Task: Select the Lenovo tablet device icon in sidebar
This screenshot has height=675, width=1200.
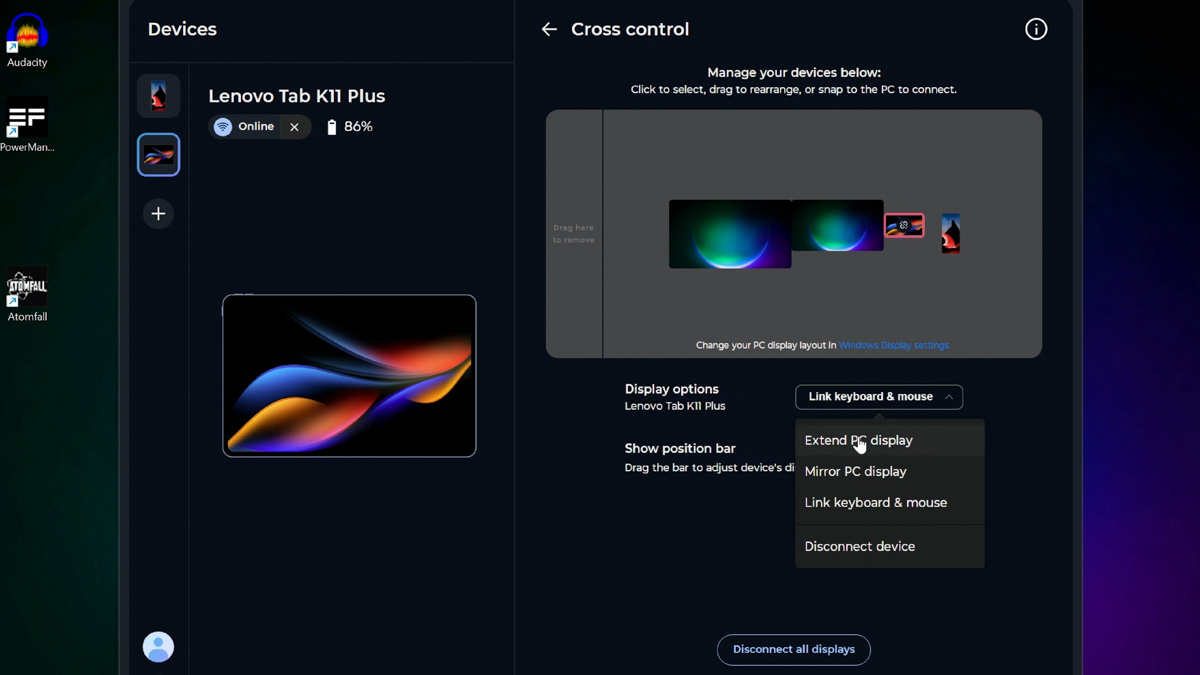Action: click(x=158, y=155)
